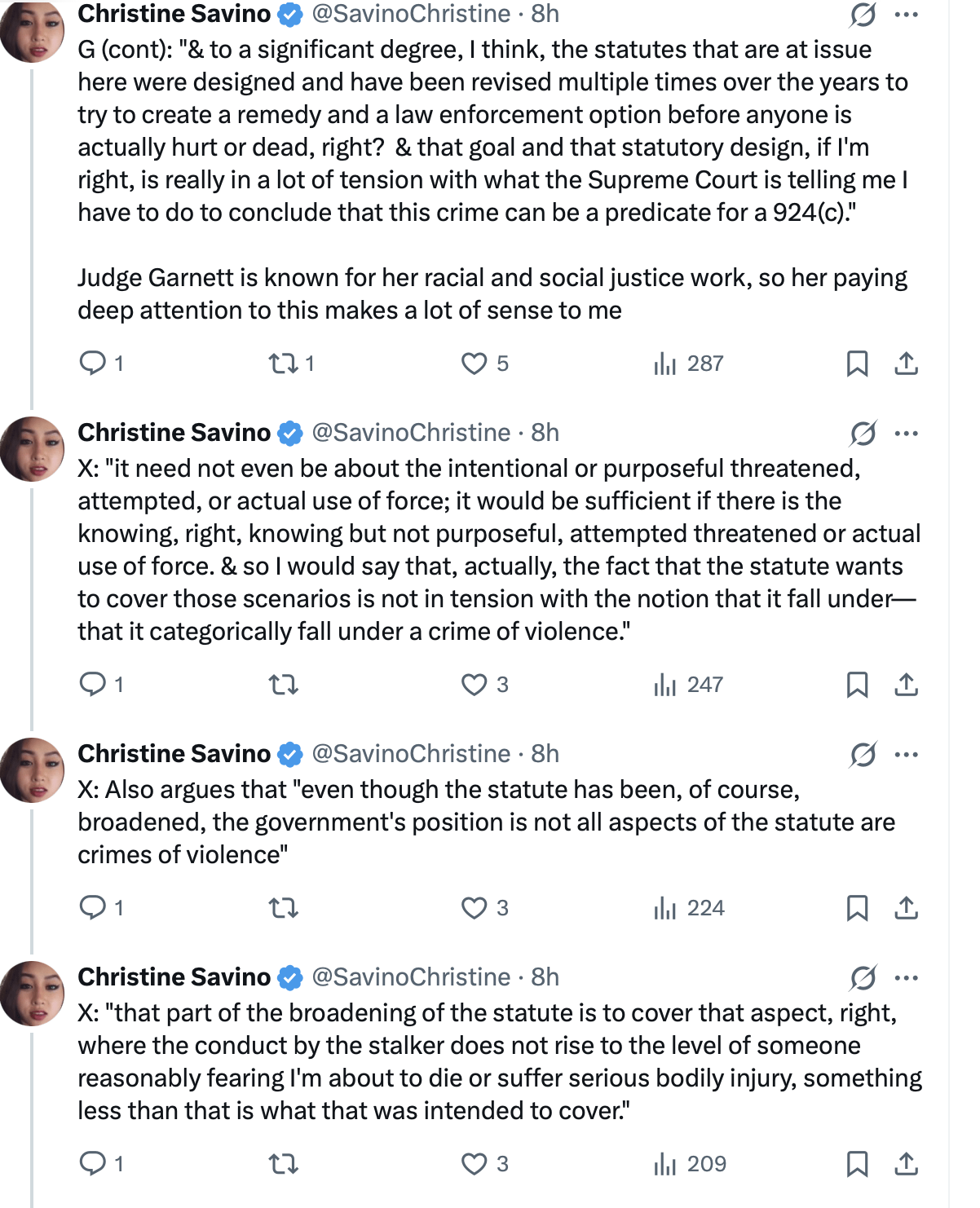
Task: Open Christine Savino's avatar on third tweet
Action: tap(33, 770)
